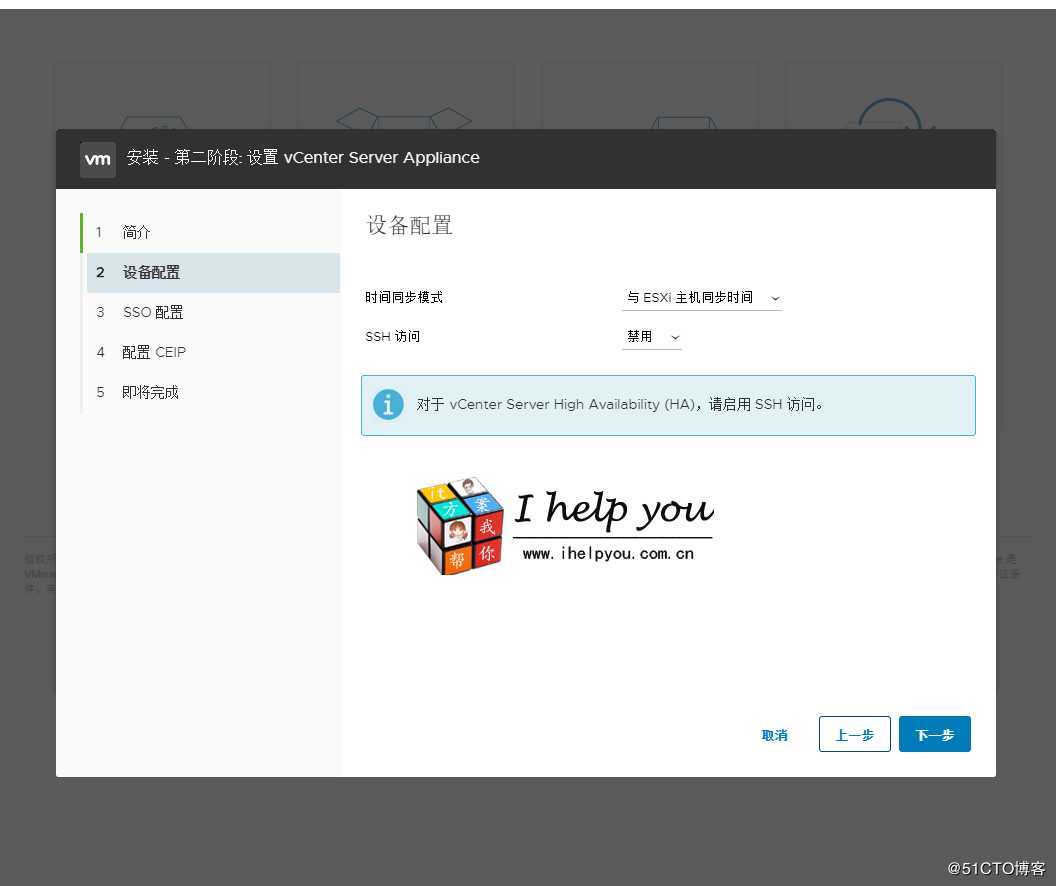The image size is (1056, 886).
Task: Click the dialog title 安装 - 第二阶段
Action: coord(303,158)
